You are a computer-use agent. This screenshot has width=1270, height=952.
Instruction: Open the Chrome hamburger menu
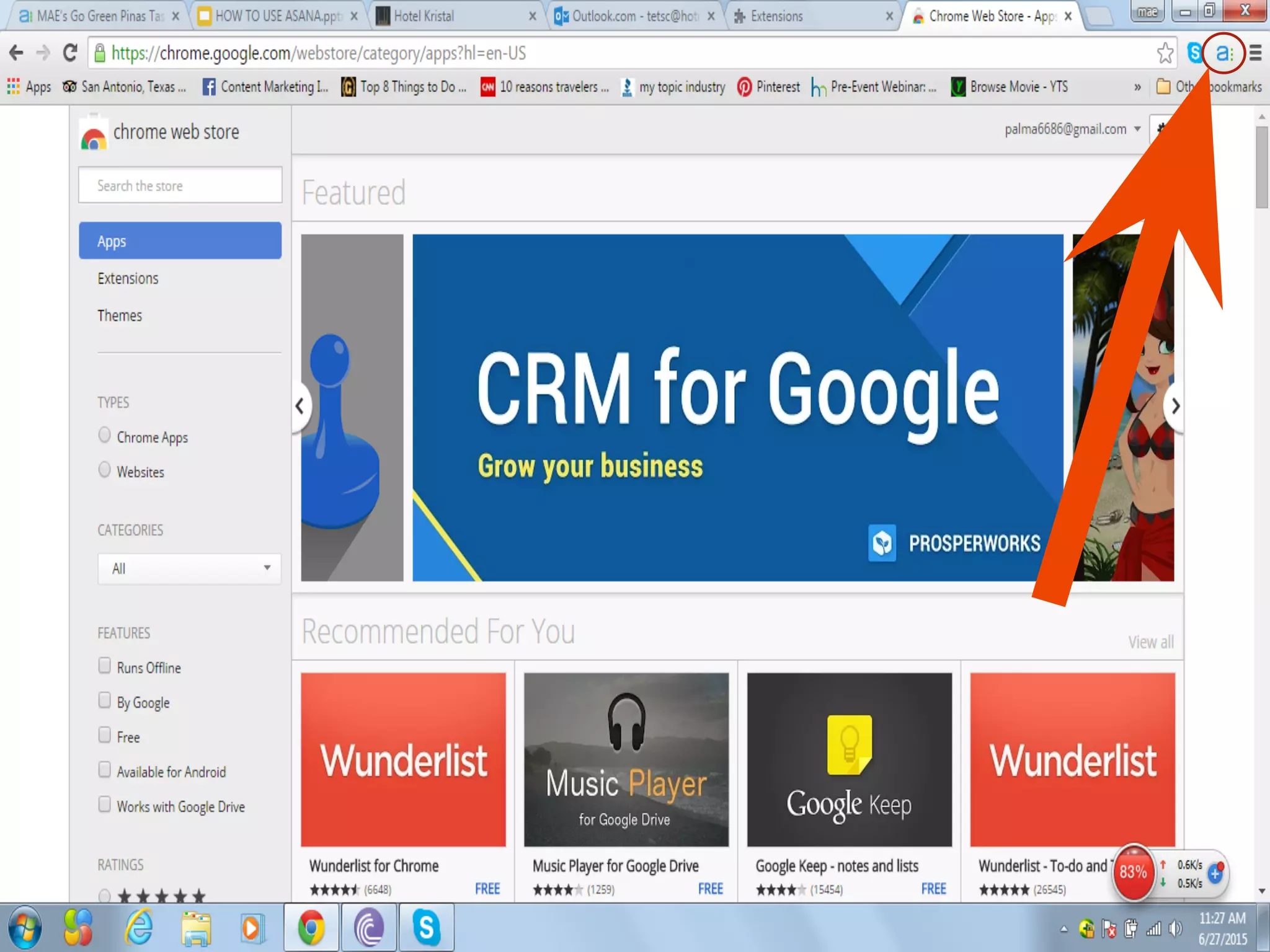coord(1256,53)
